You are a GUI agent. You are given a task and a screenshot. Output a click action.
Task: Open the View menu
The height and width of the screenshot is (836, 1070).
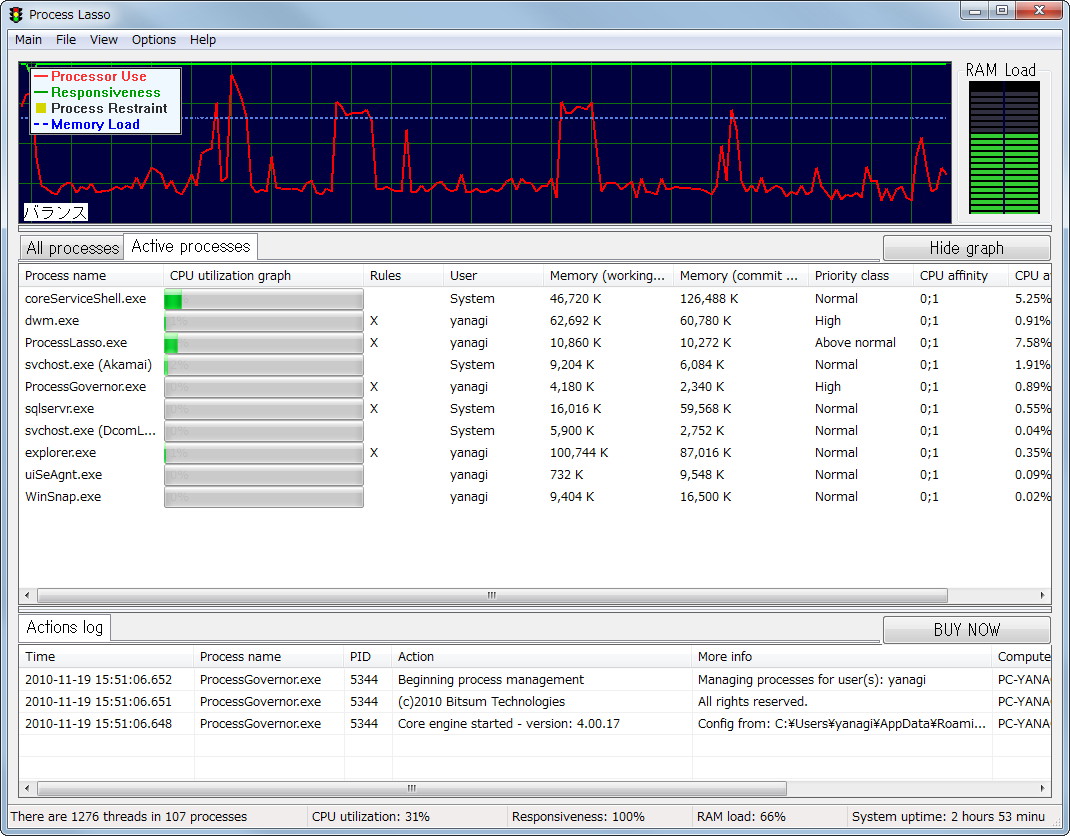(x=104, y=40)
